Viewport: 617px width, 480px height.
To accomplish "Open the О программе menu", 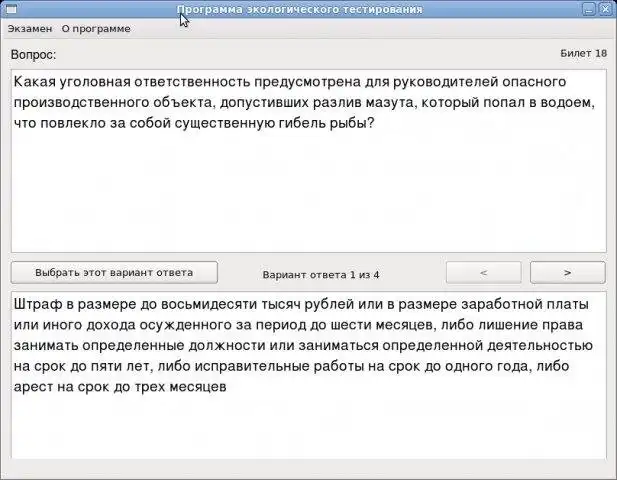I will [96, 29].
